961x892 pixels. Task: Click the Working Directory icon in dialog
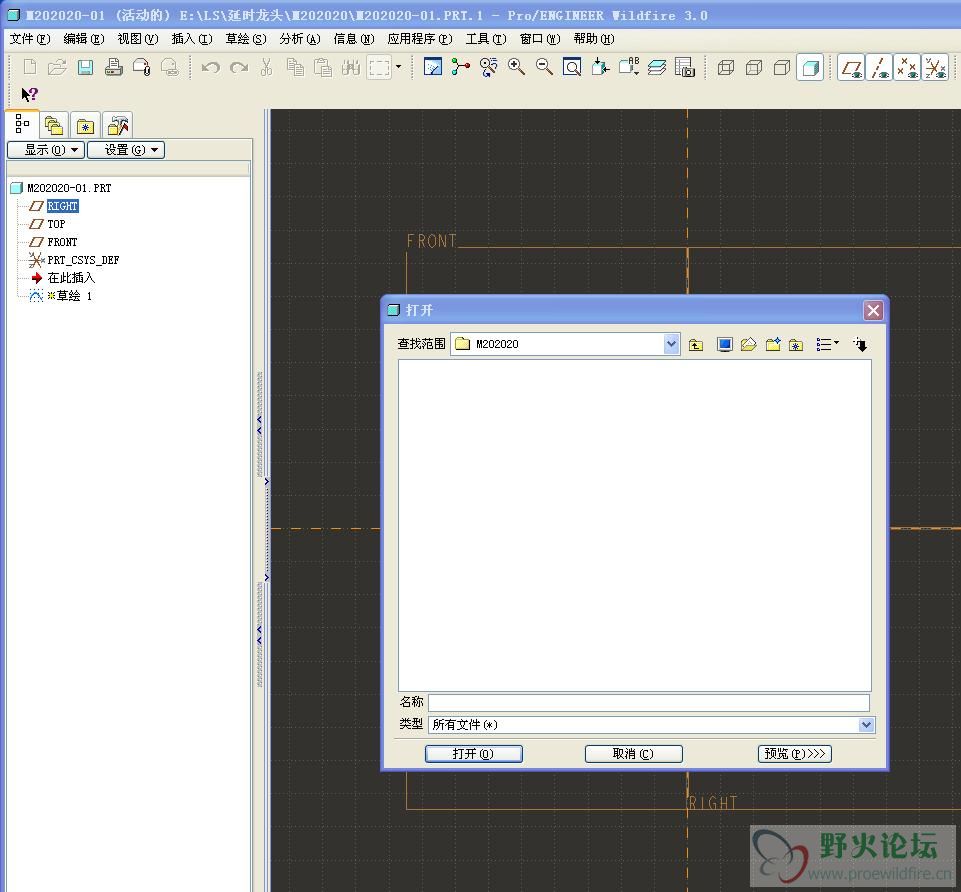(748, 345)
